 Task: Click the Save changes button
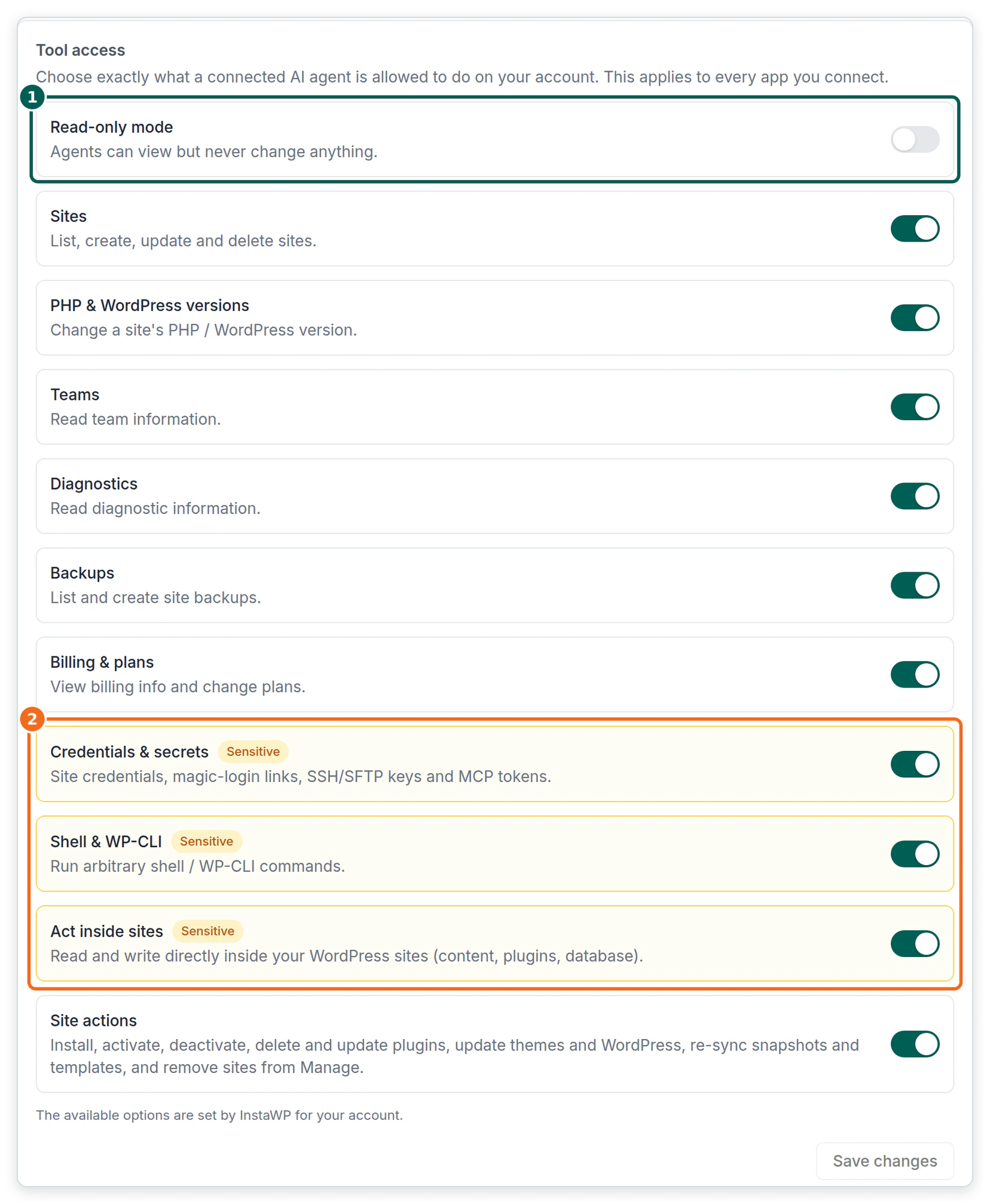click(884, 1160)
